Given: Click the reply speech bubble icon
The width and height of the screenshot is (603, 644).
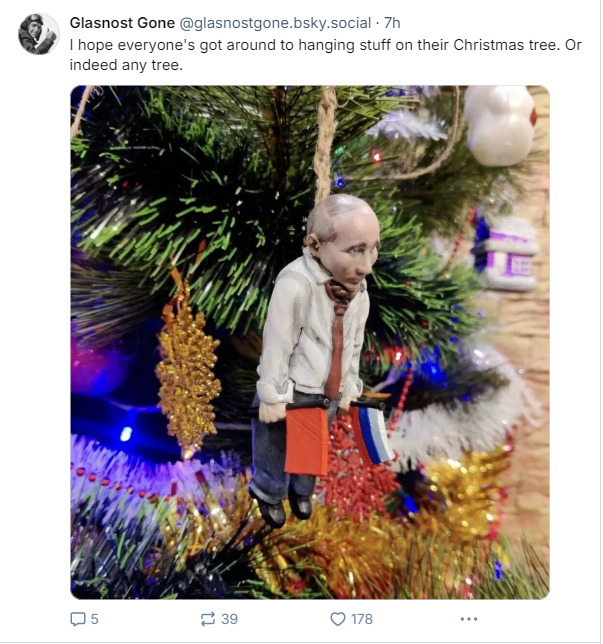Looking at the screenshot, I should [78, 619].
